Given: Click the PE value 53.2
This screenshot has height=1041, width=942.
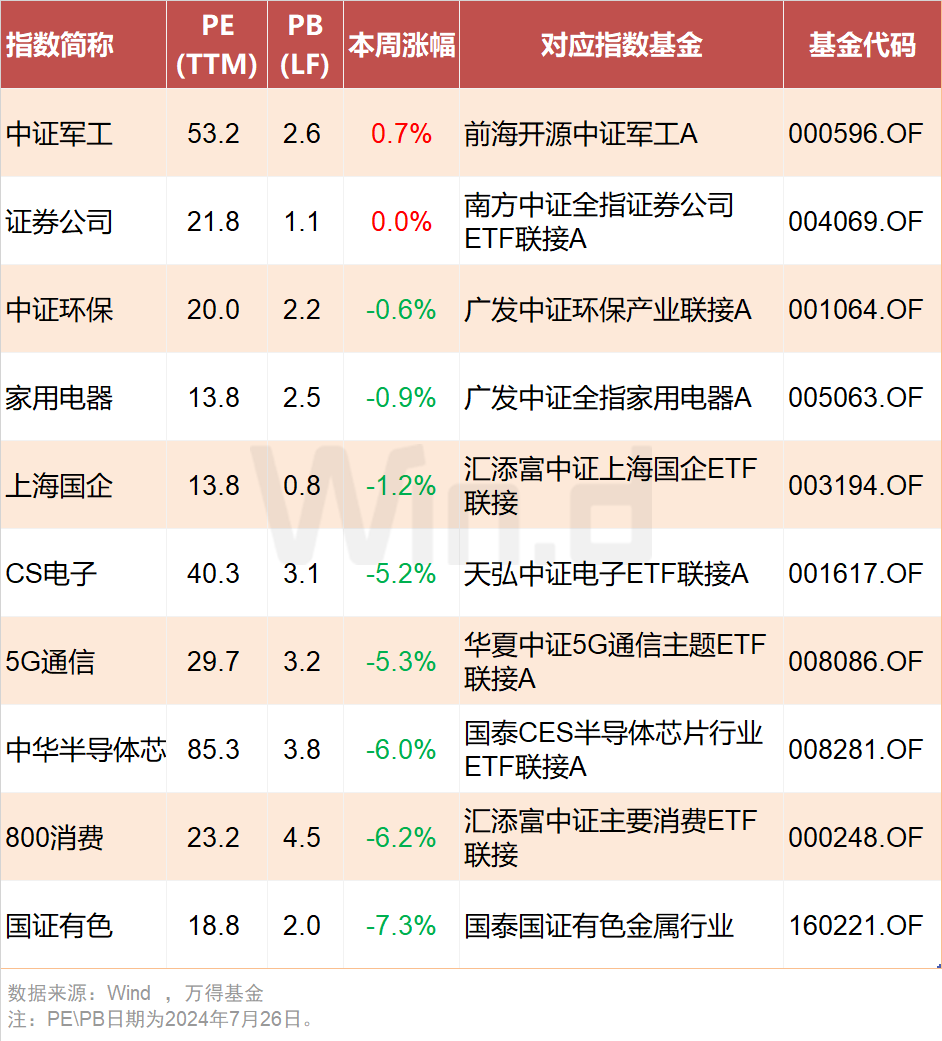Looking at the screenshot, I should (x=213, y=134).
